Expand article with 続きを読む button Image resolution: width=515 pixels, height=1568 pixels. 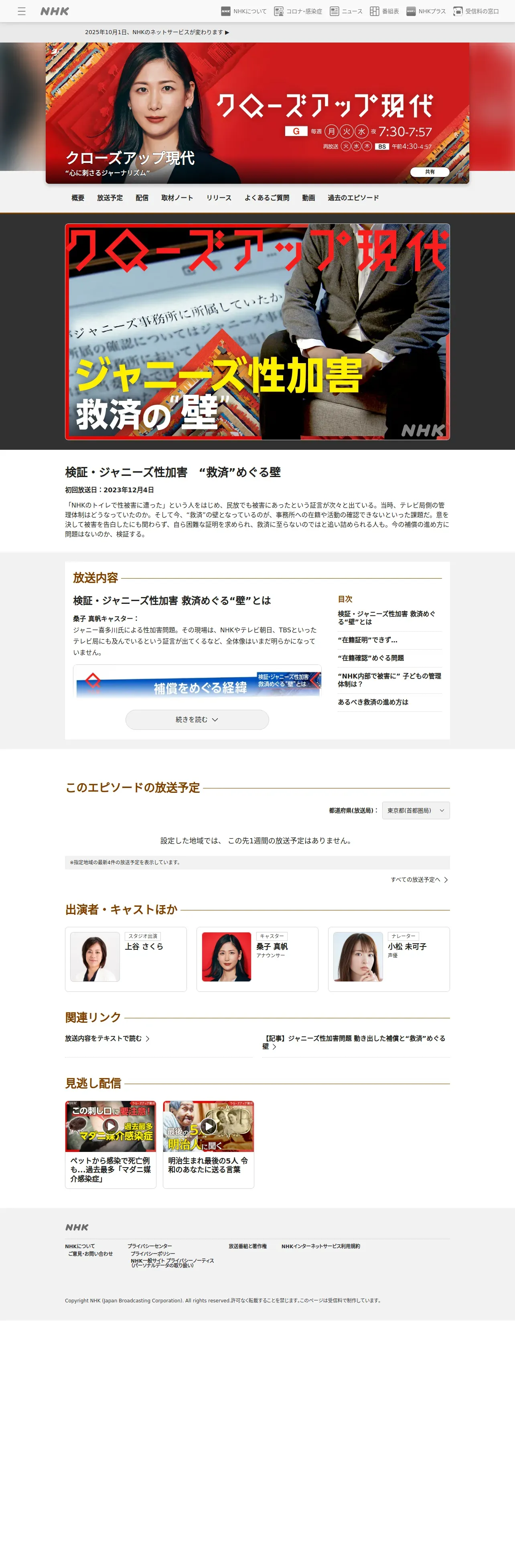197,719
